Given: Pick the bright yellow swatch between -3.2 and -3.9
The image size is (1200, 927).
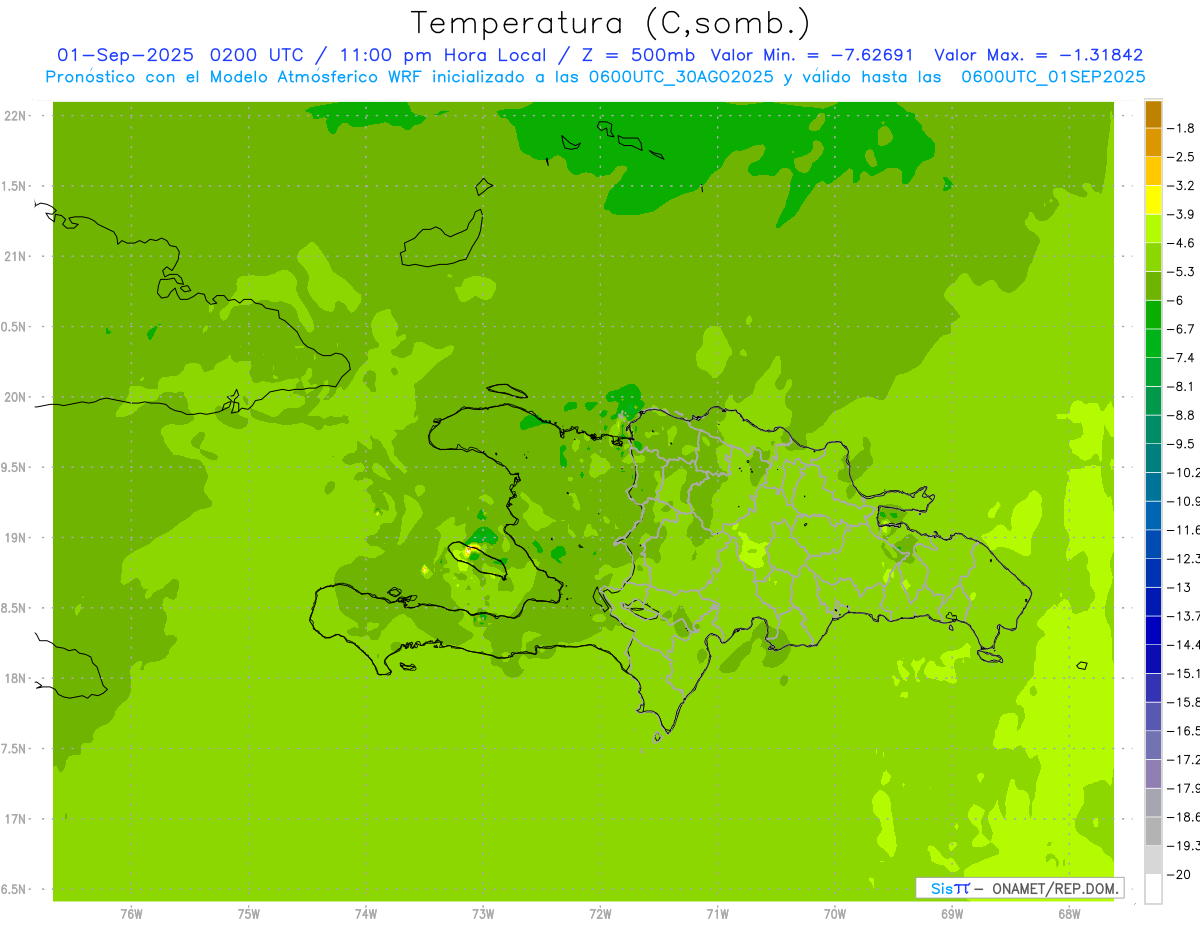Looking at the screenshot, I should pyautogui.click(x=1153, y=200).
